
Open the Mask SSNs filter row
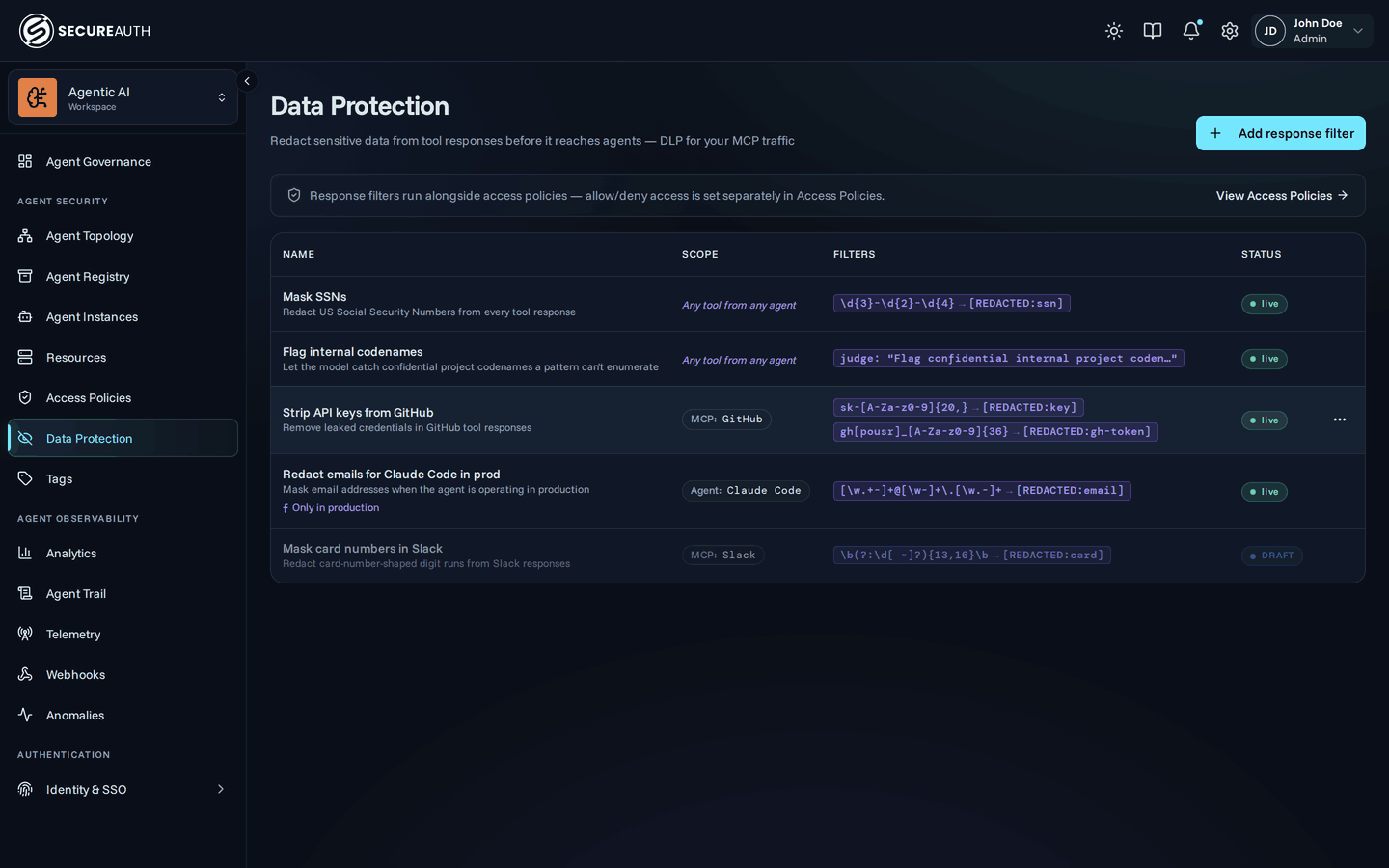click(x=818, y=304)
